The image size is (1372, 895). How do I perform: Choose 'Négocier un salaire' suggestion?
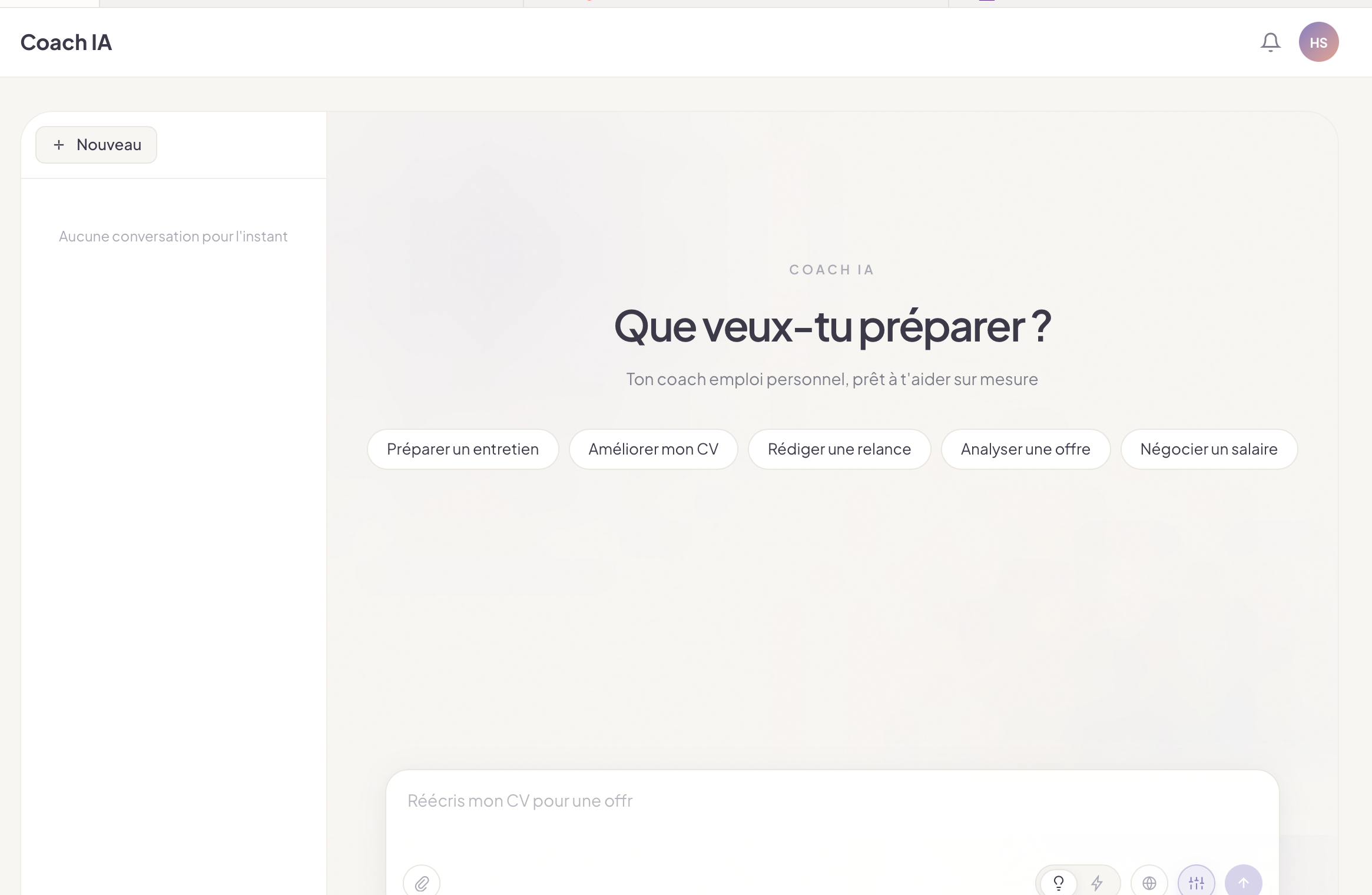coord(1208,449)
